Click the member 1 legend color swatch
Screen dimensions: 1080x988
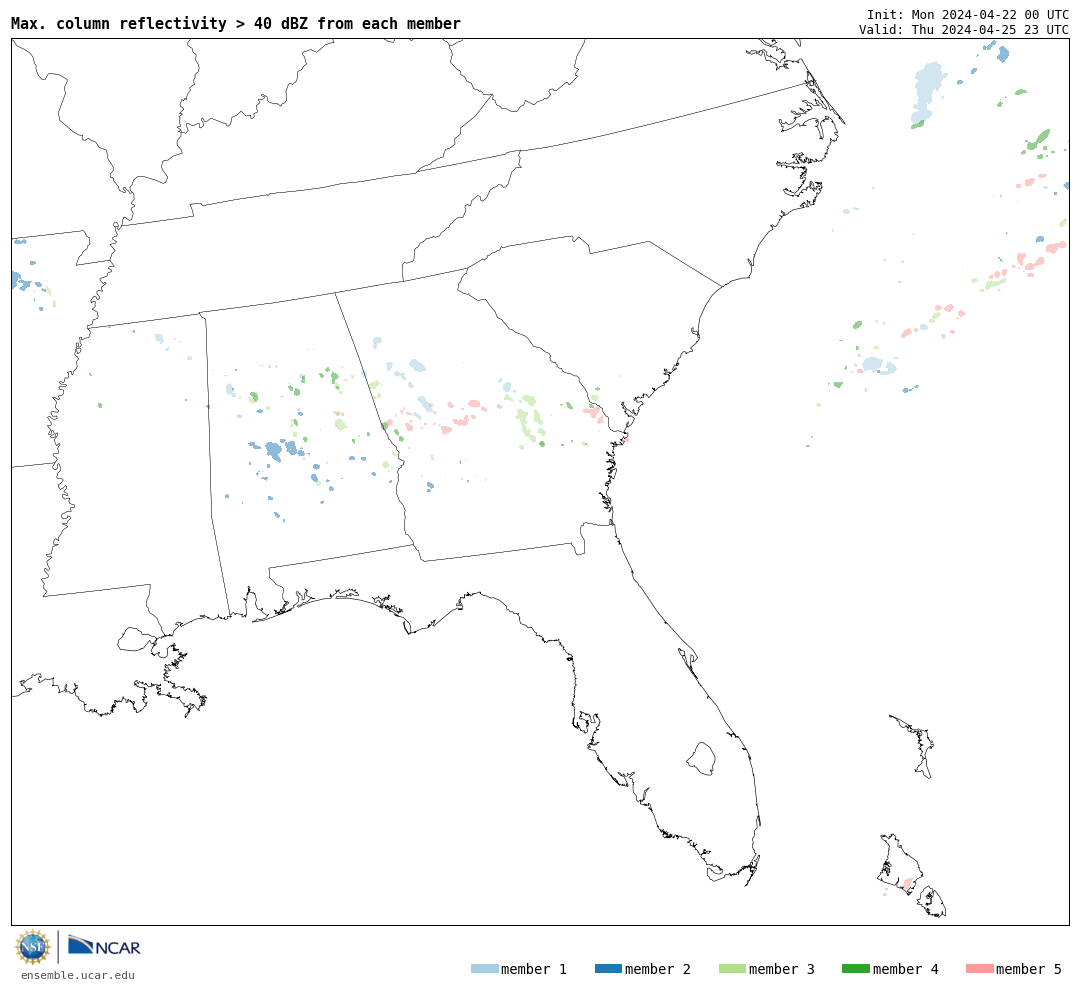click(484, 969)
